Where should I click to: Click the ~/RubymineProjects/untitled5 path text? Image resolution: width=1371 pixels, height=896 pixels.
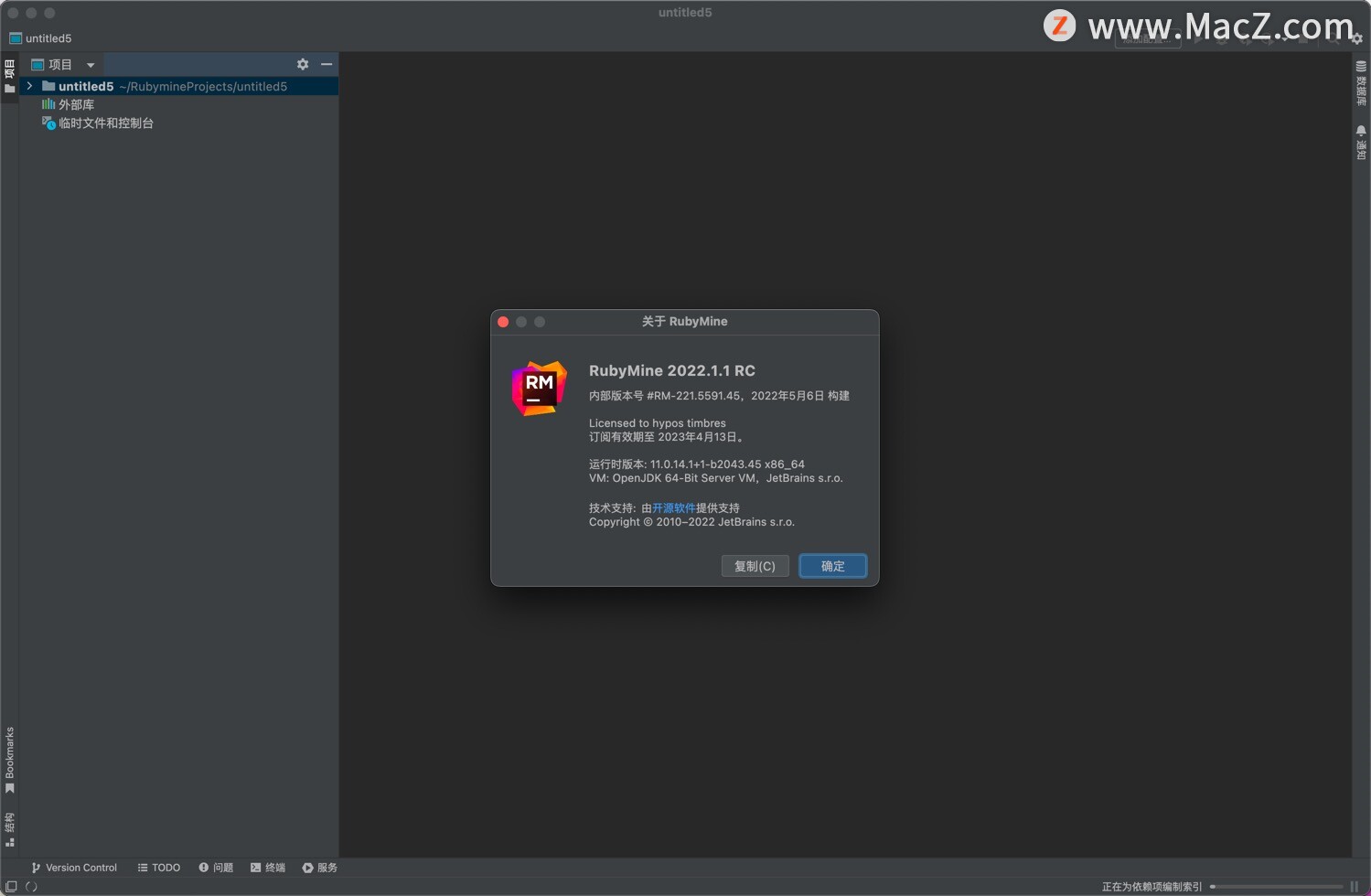tap(203, 87)
